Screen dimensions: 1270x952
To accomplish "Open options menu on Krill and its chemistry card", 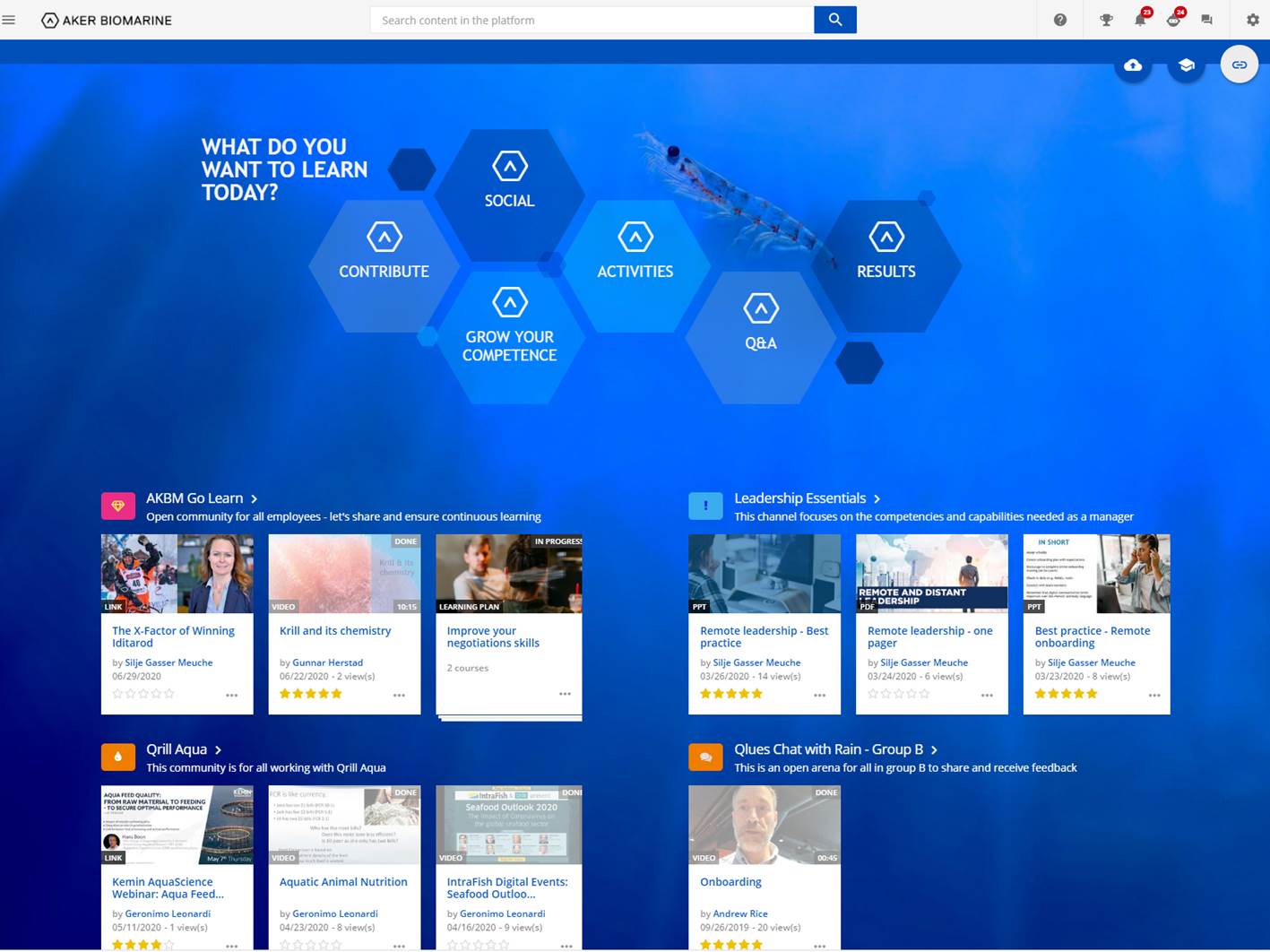I will 398,695.
